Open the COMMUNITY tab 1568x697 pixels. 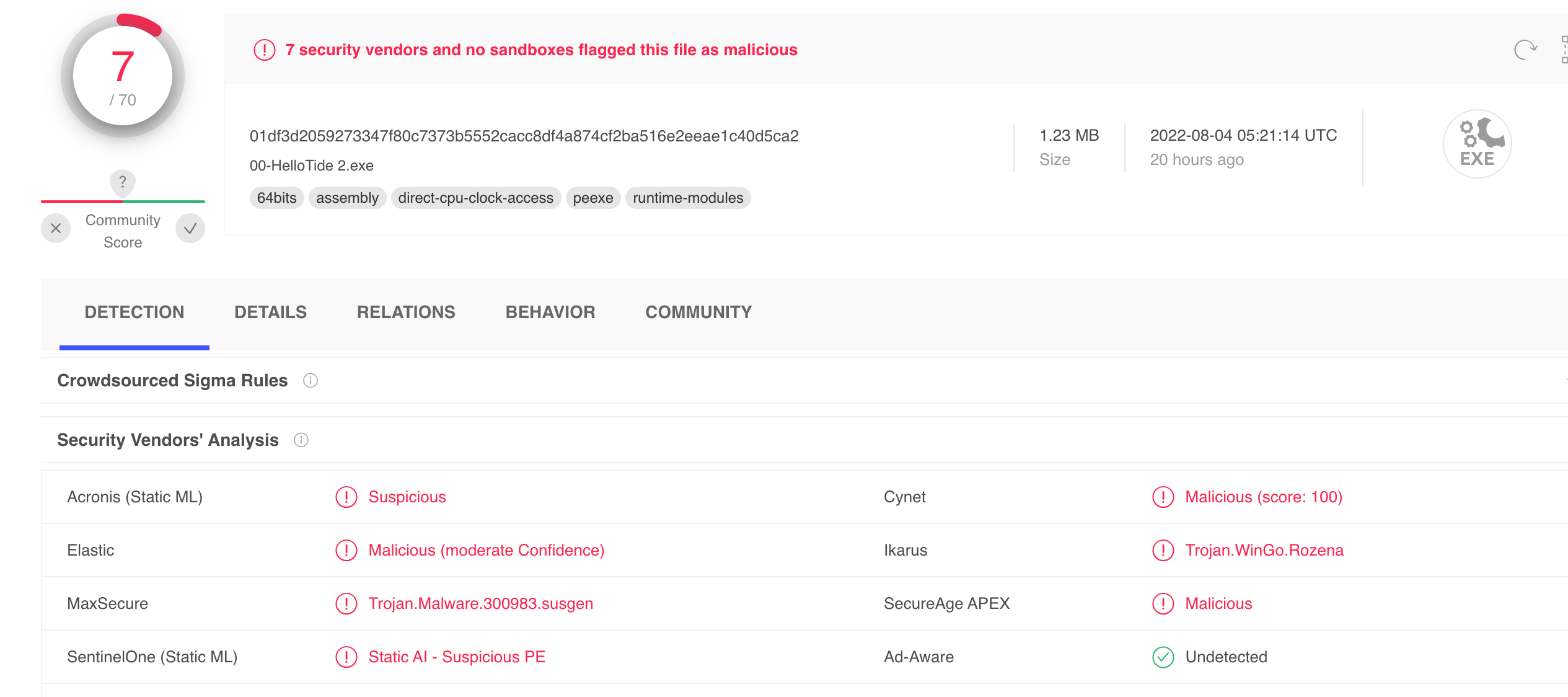tap(698, 313)
